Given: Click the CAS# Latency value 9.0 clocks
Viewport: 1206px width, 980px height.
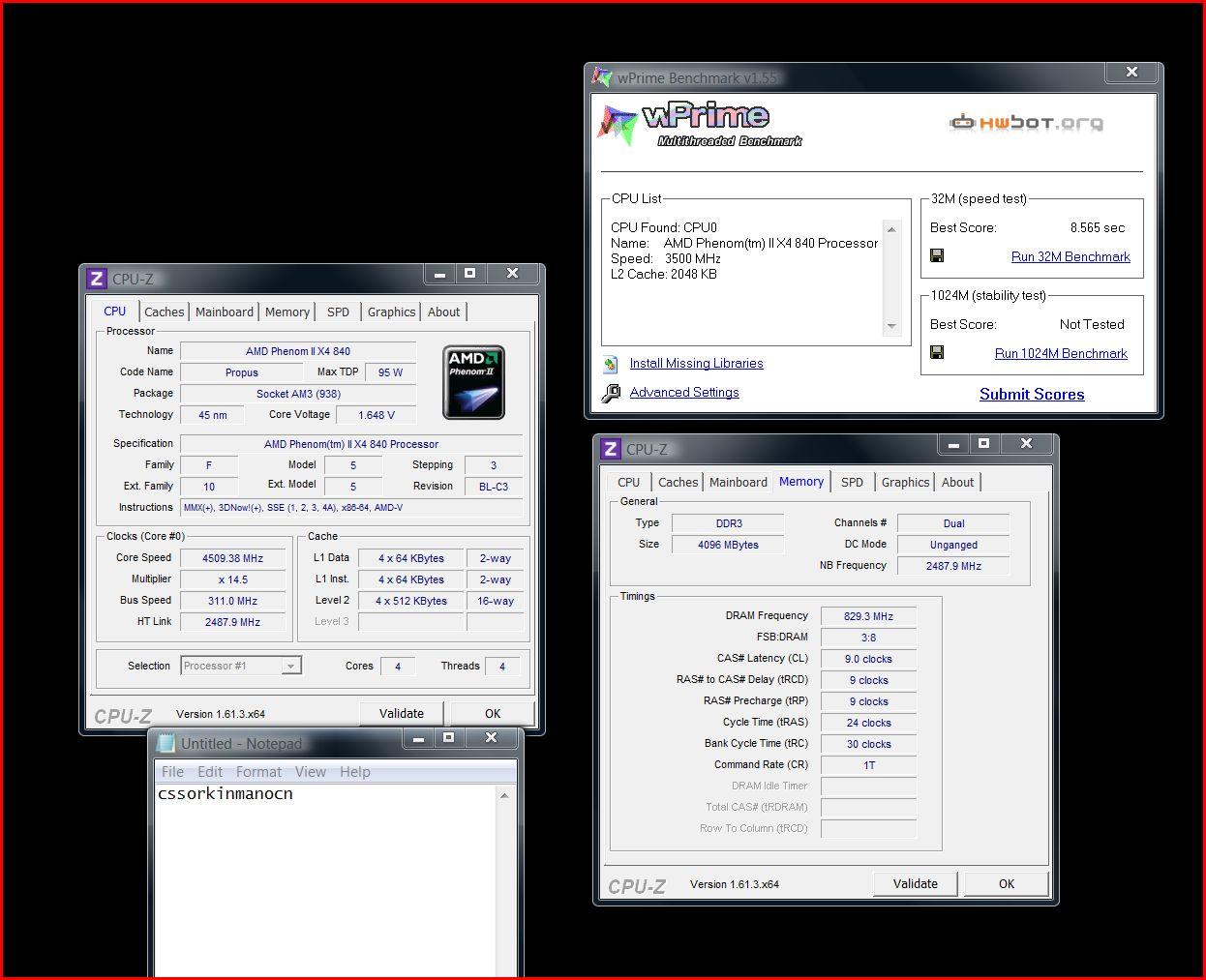Looking at the screenshot, I should [868, 659].
